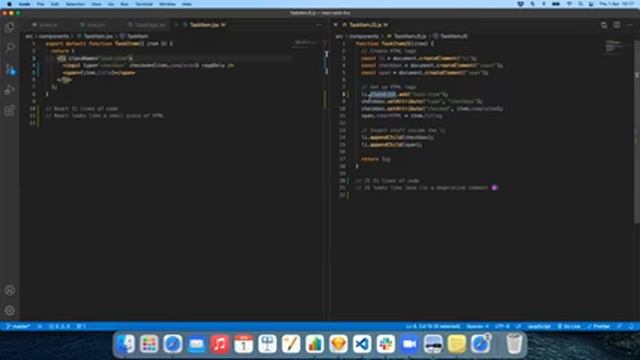
Task: Click the split editor layout icon in right group
Action: [617, 25]
